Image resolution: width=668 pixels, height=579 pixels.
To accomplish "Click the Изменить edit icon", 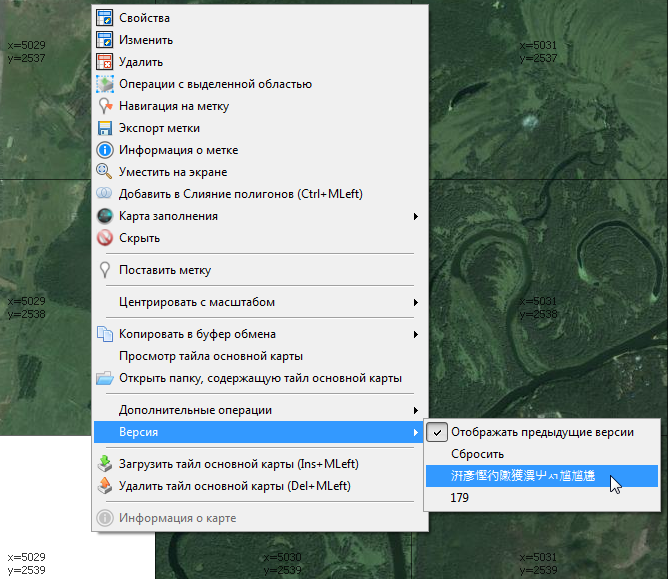I will pos(105,40).
